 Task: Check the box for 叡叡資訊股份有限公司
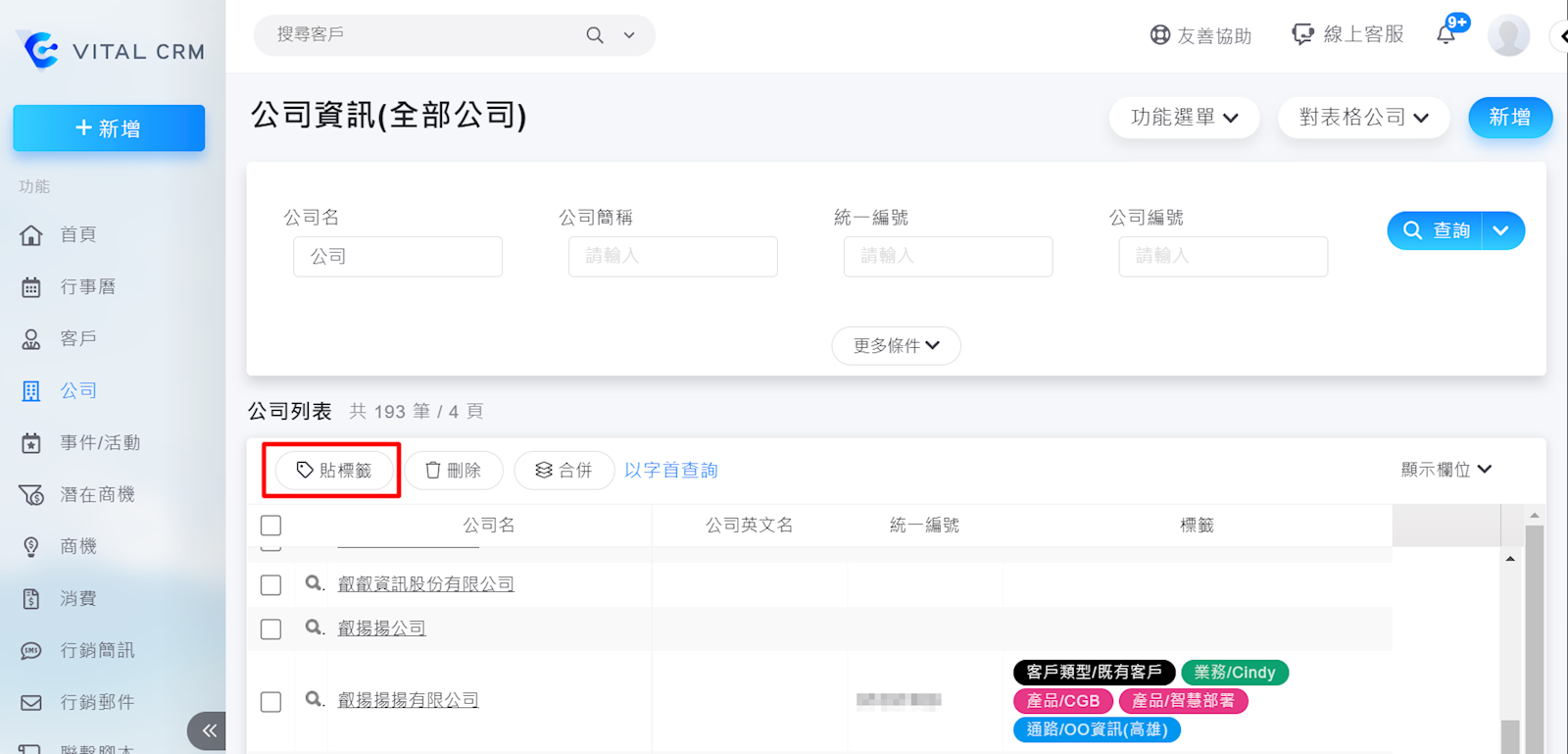[x=271, y=585]
